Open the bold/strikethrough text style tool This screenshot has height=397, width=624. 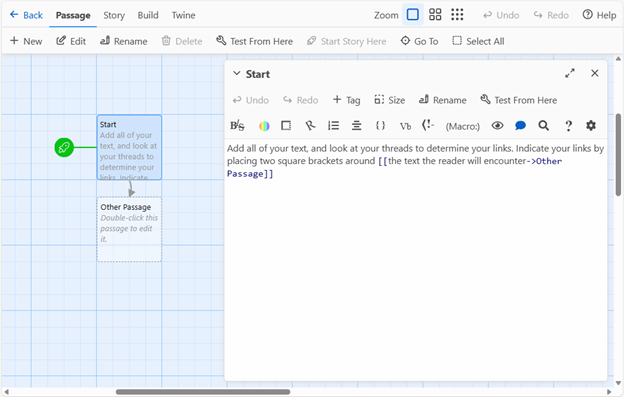tap(237, 126)
